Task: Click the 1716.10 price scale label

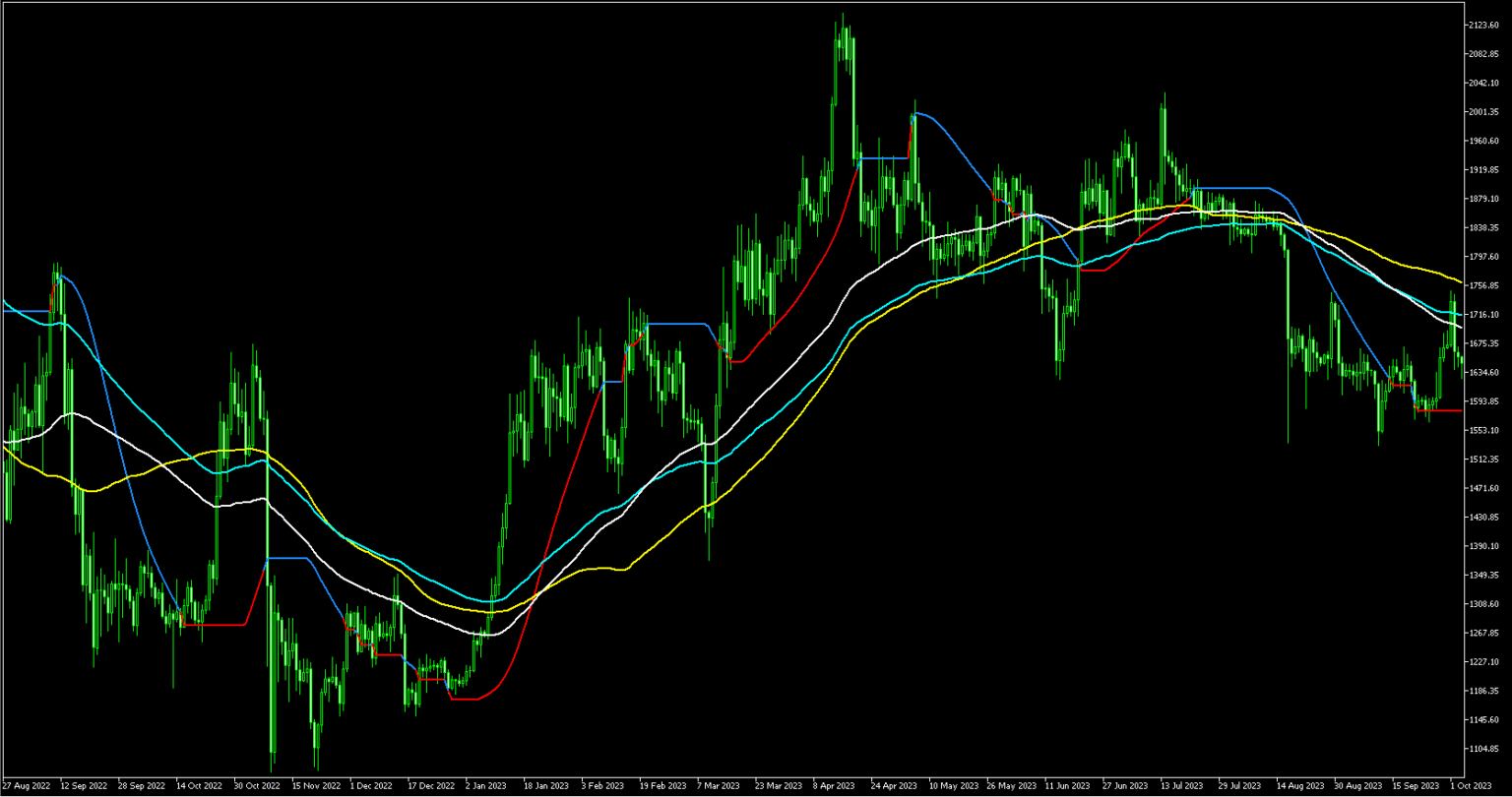Action: click(1481, 314)
